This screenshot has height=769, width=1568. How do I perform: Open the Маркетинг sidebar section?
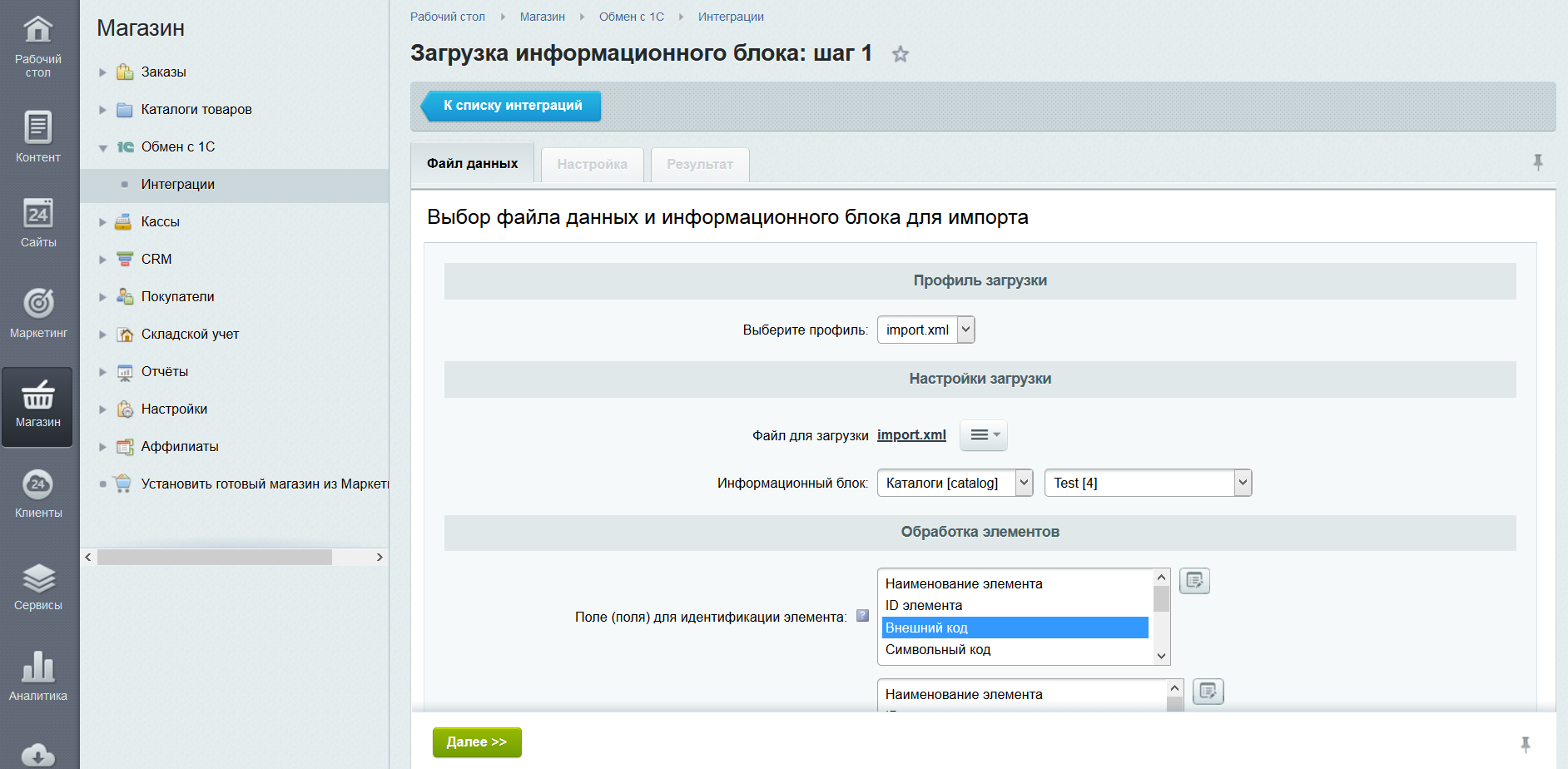[x=38, y=313]
